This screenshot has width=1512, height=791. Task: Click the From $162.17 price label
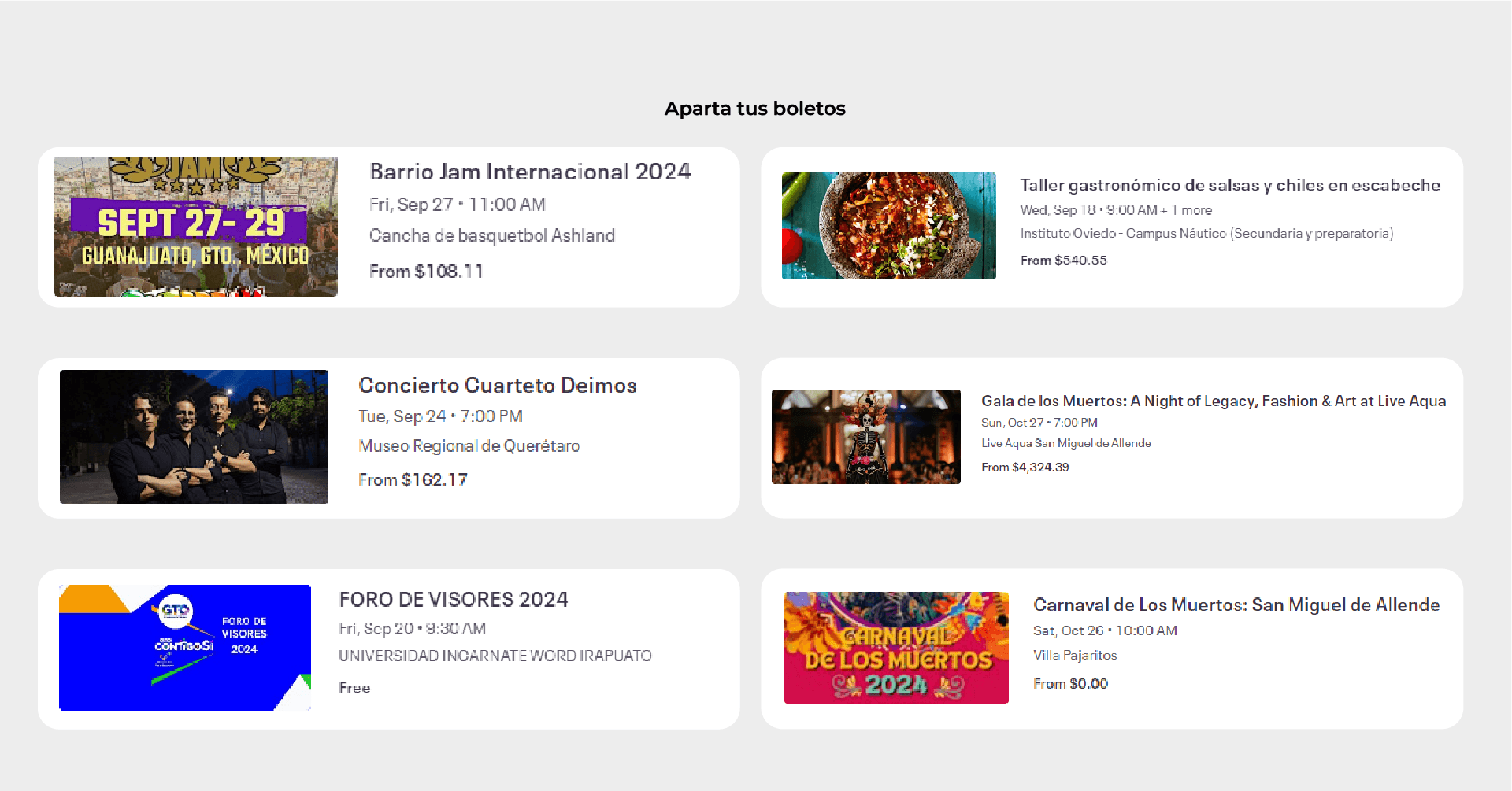tap(413, 480)
